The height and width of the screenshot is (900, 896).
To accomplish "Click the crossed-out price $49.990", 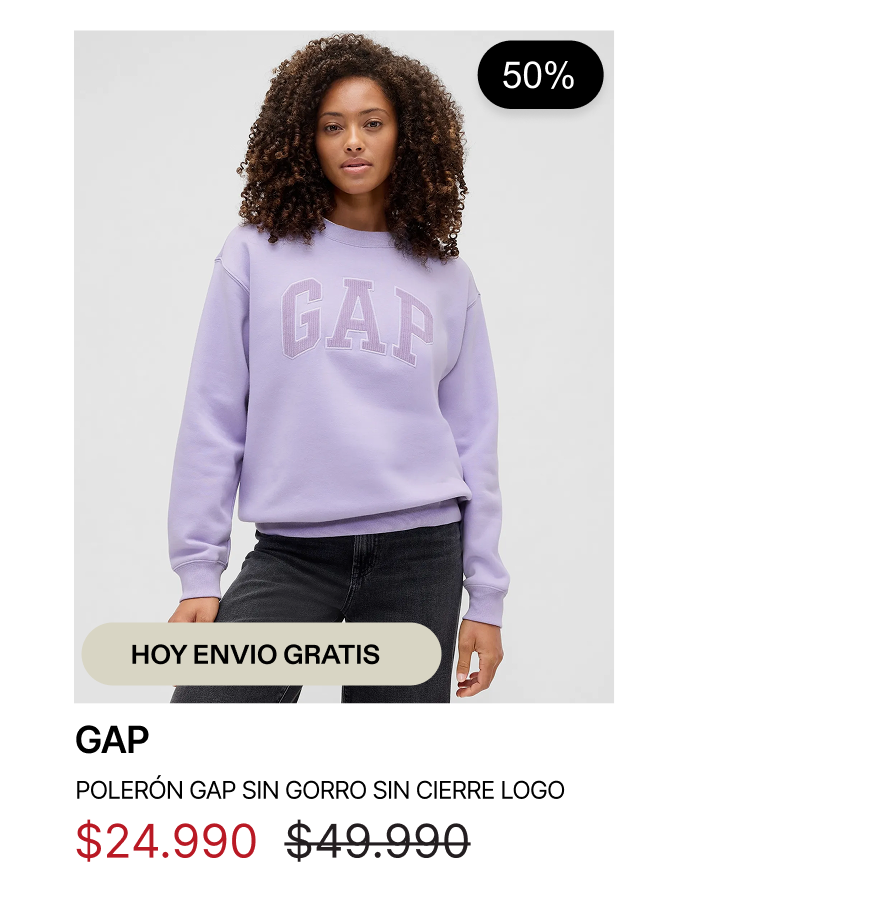I will pyautogui.click(x=378, y=841).
